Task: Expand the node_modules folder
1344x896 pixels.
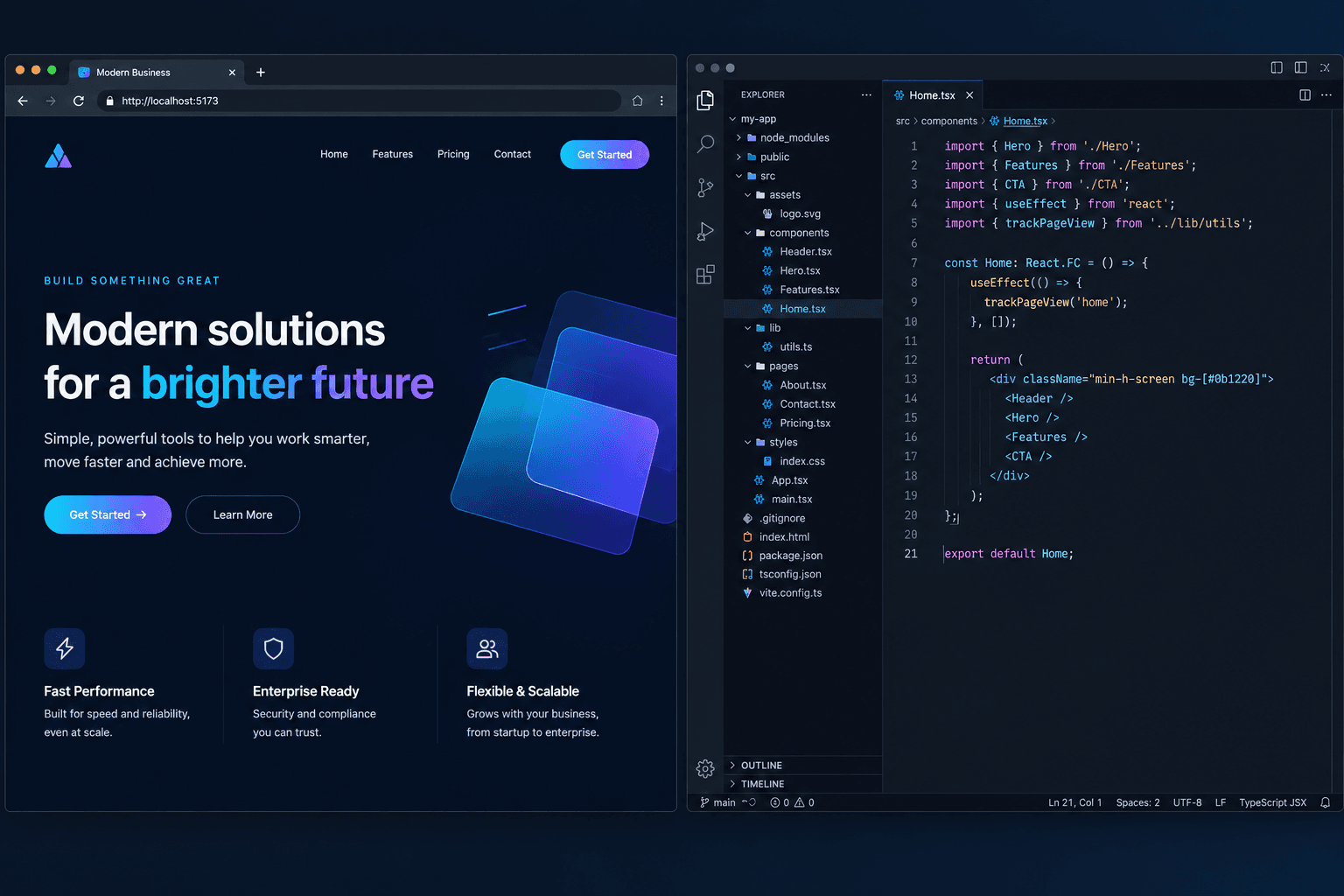Action: [x=738, y=137]
